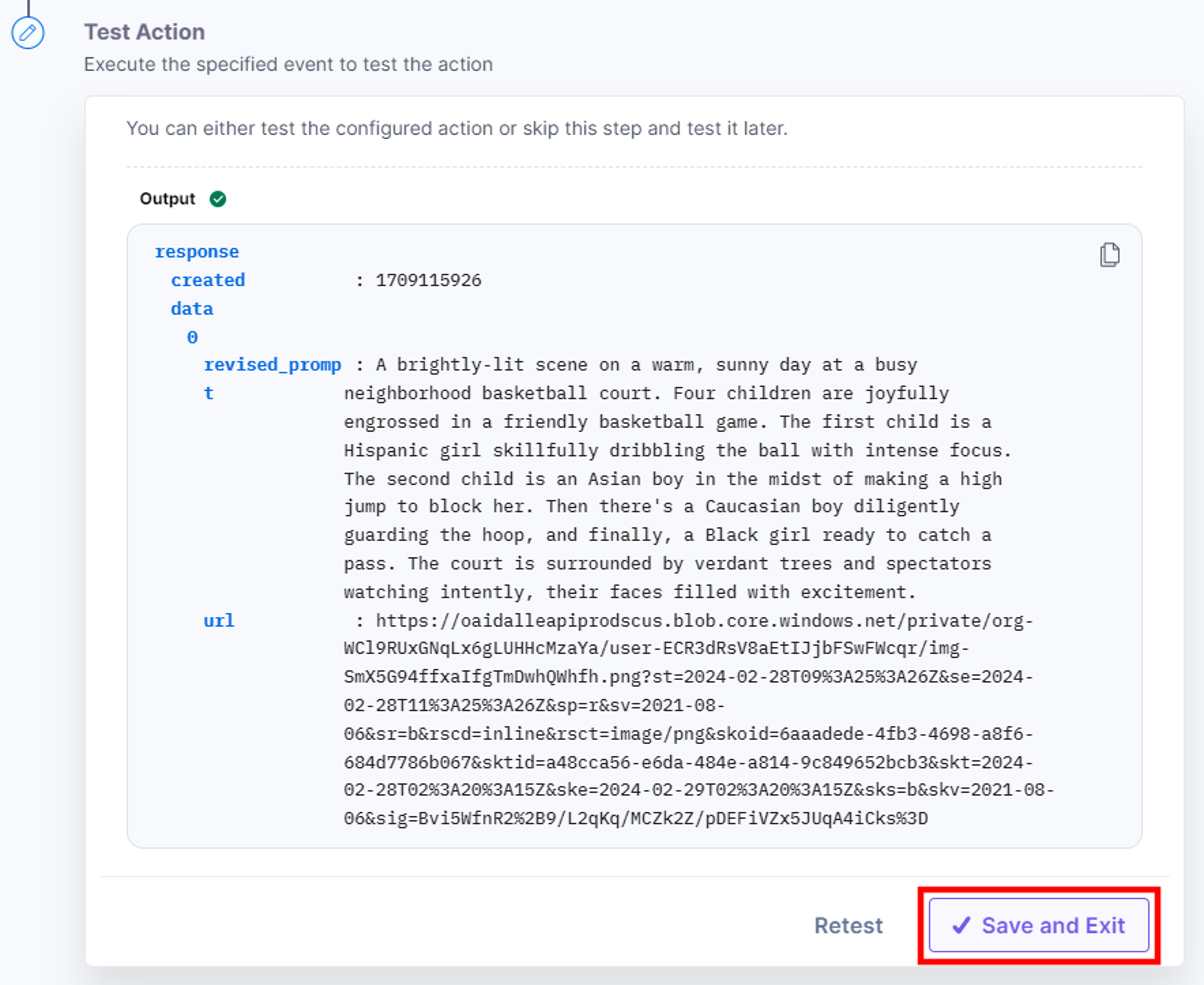1204x985 pixels.
Task: Select the value 1709115926
Action: click(x=428, y=280)
